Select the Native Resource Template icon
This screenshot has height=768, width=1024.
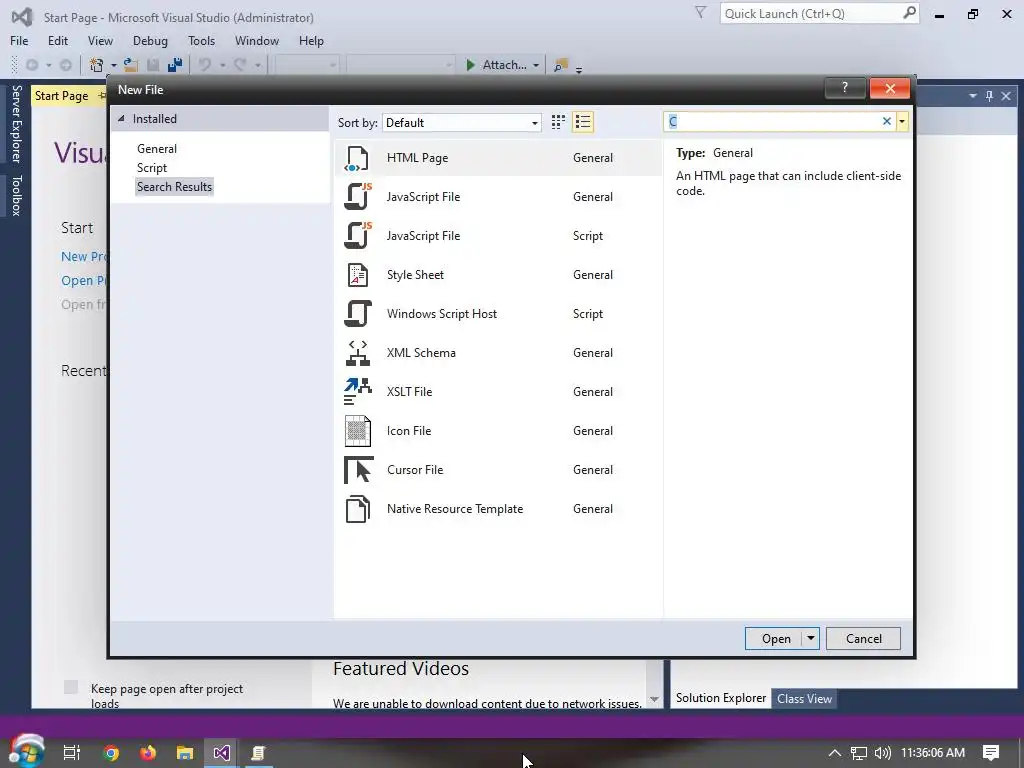357,509
